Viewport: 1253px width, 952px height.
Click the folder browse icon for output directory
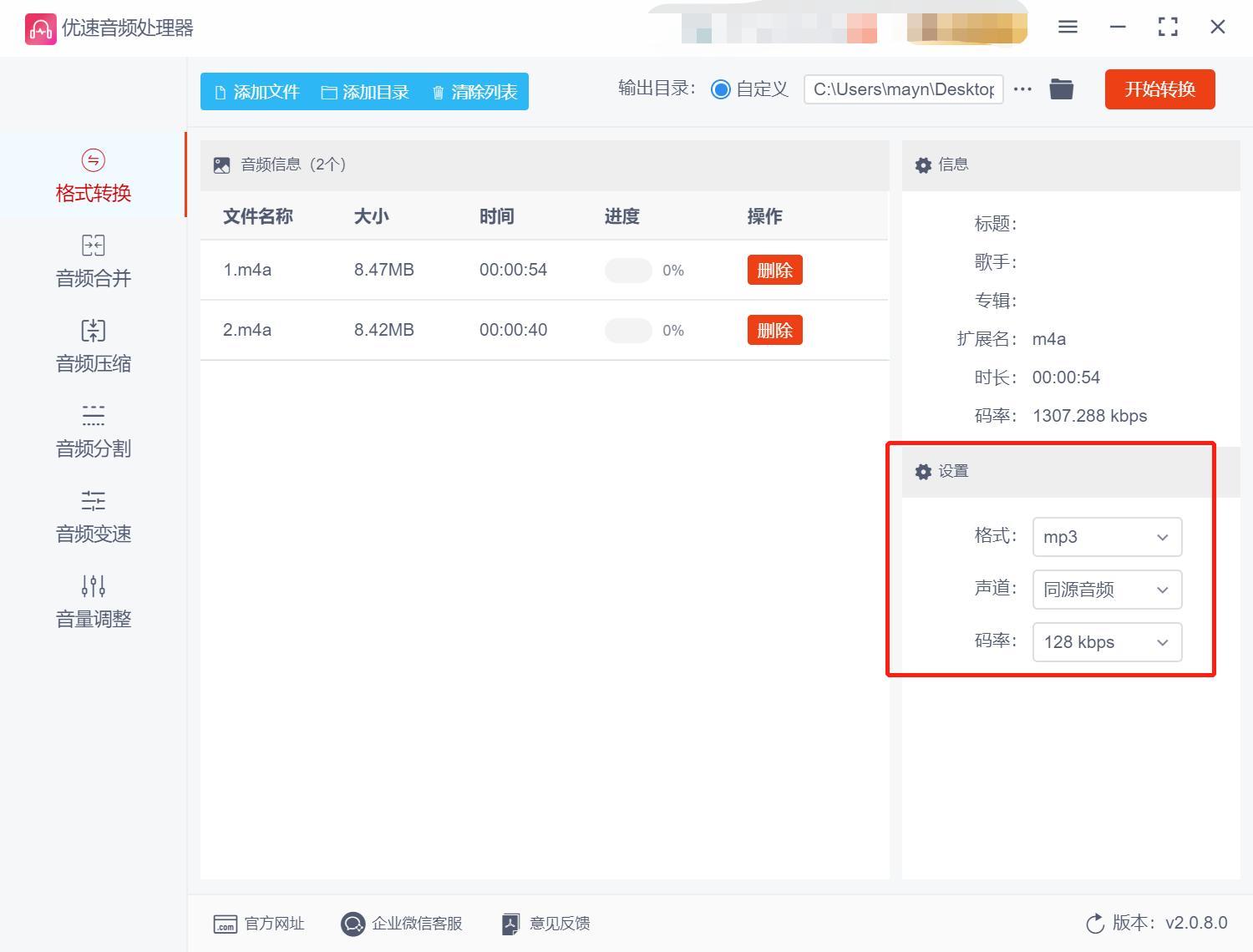coord(1061,89)
